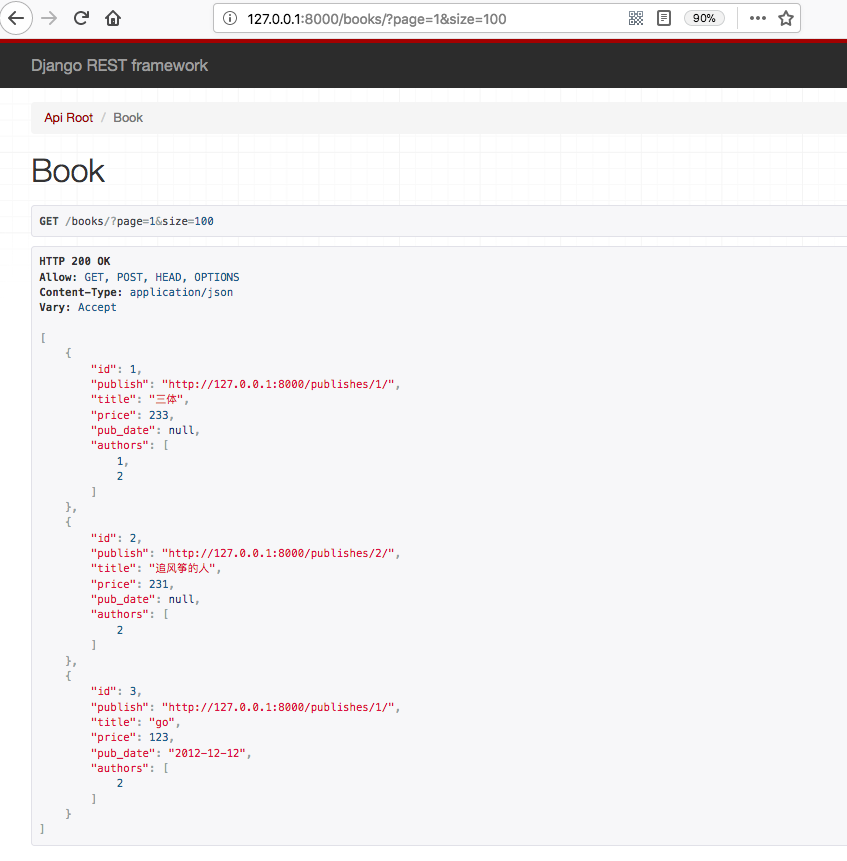Select the "authors" key of book id 1
This screenshot has height=861, width=847.
[x=120, y=445]
